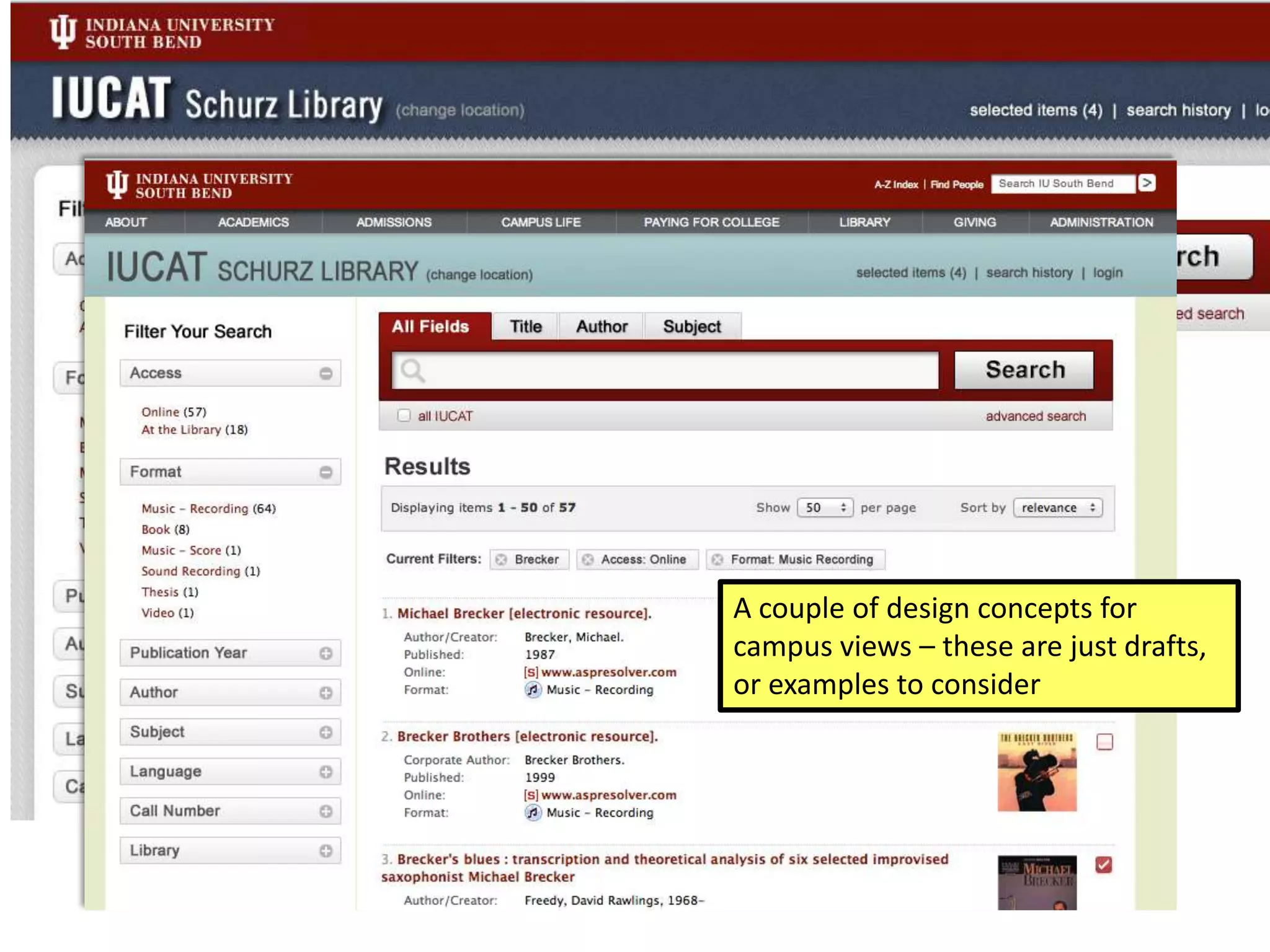Check the all IUCAT checkbox

[404, 415]
